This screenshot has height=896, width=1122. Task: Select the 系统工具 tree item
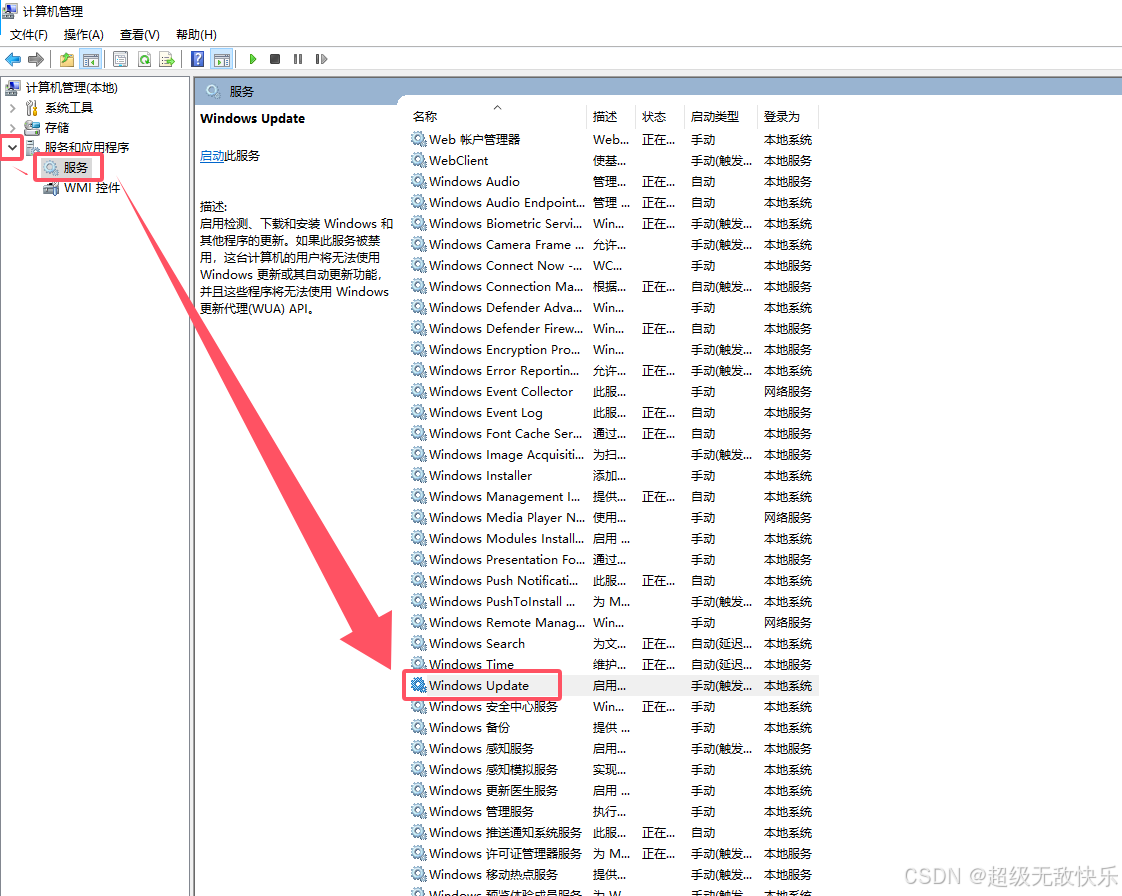(69, 108)
